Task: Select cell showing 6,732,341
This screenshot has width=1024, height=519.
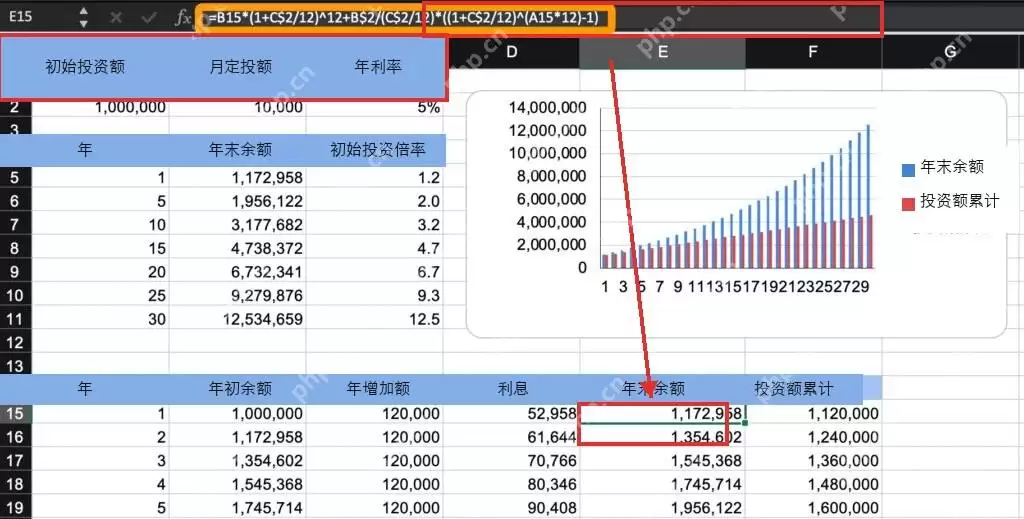Action: point(238,272)
